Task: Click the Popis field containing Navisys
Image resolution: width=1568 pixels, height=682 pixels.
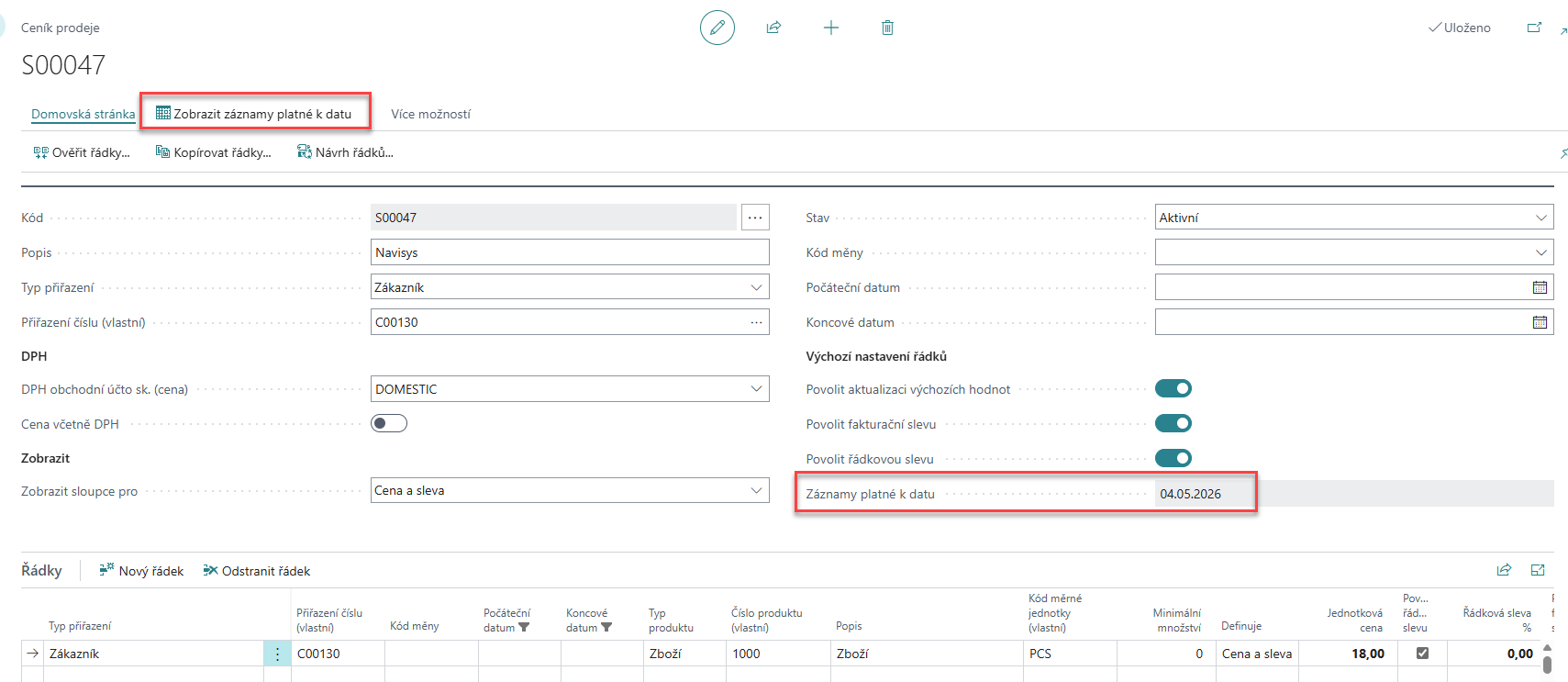Action: point(570,252)
